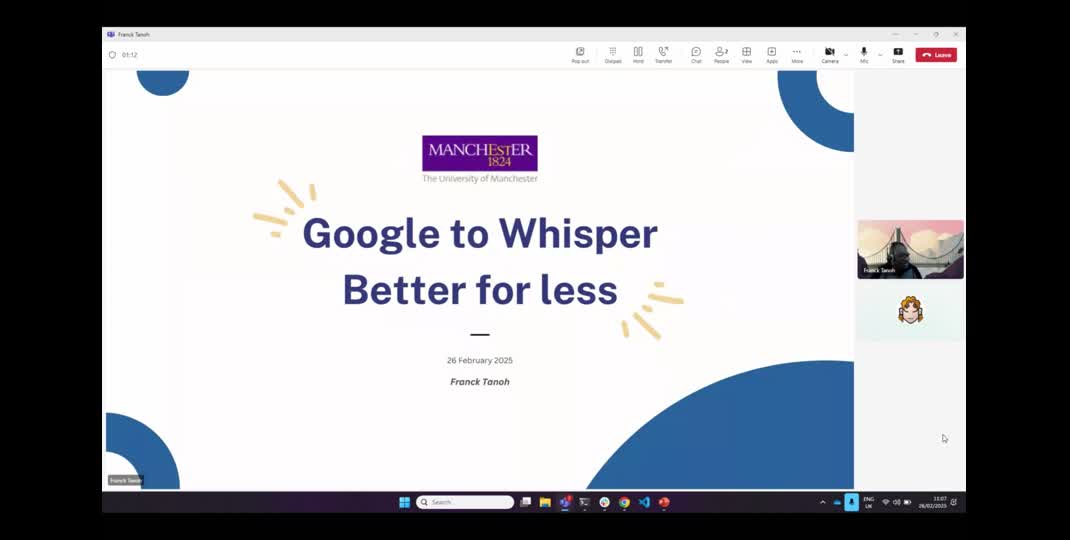Click the shield security icon beside call timer
The width and height of the screenshot is (1070, 540).
tap(113, 55)
